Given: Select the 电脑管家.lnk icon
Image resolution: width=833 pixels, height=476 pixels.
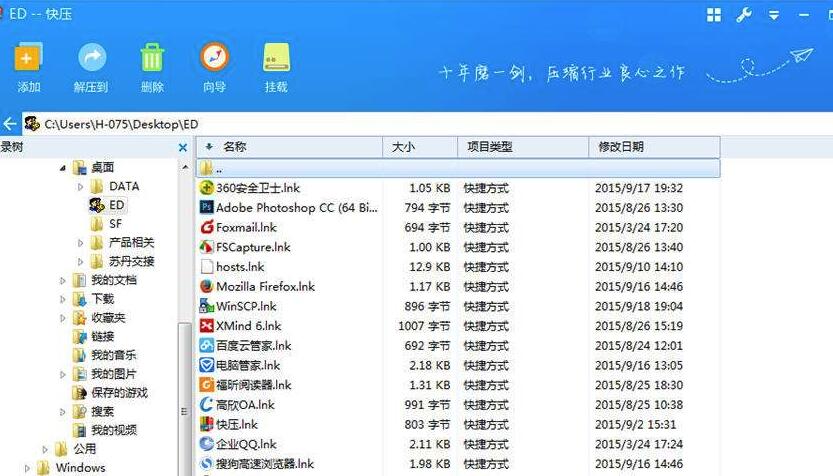Looking at the screenshot, I should tap(206, 365).
